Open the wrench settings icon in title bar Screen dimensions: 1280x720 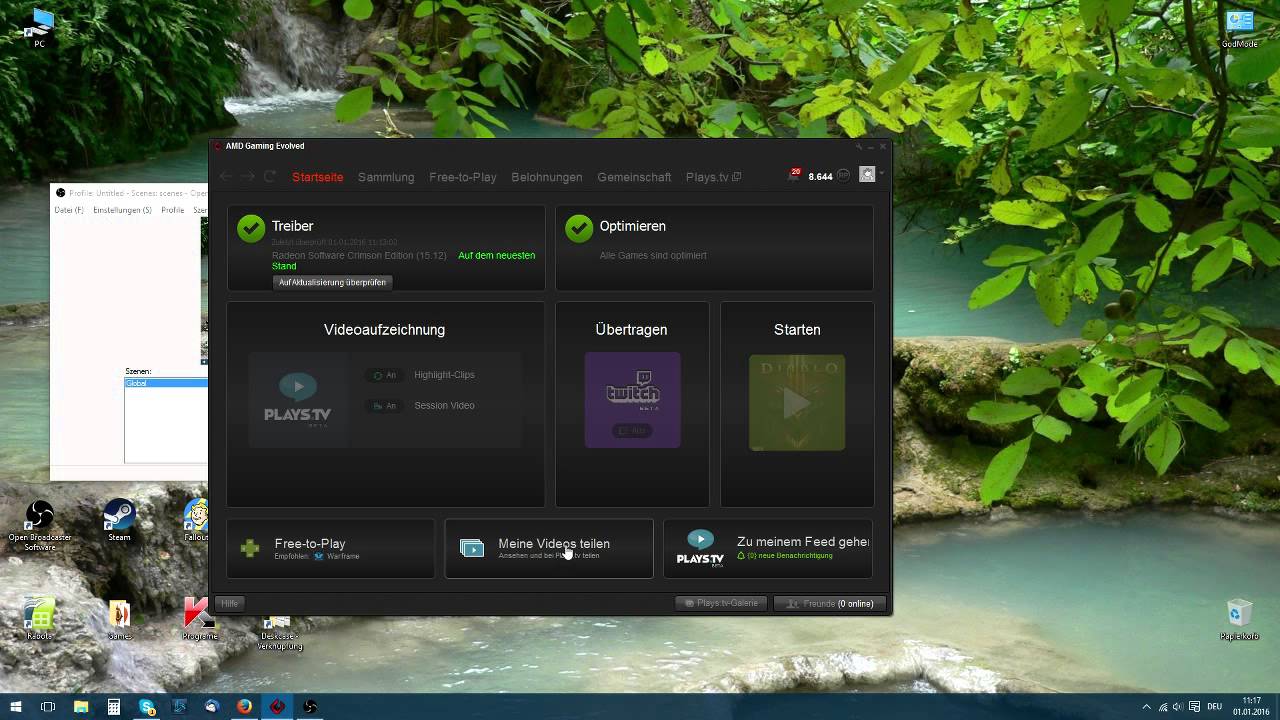coord(857,146)
